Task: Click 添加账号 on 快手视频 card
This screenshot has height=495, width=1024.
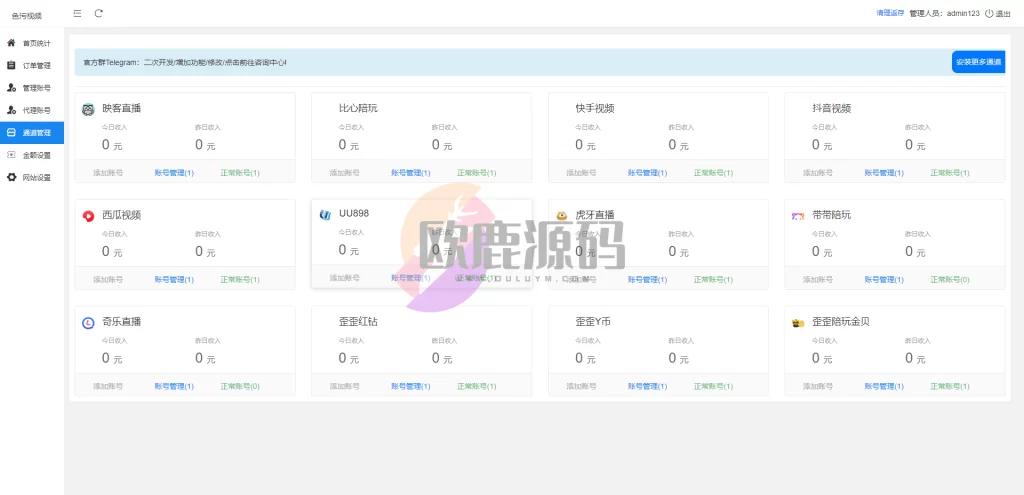Action: pos(581,173)
